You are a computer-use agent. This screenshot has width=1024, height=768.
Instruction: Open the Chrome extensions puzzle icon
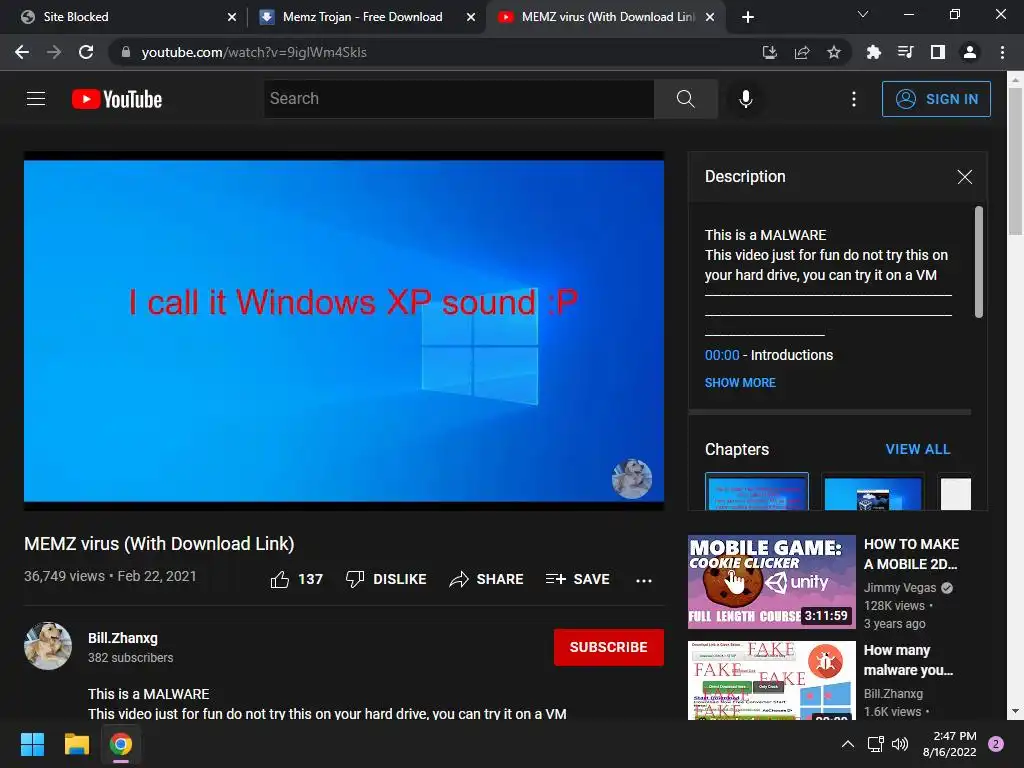coord(874,52)
